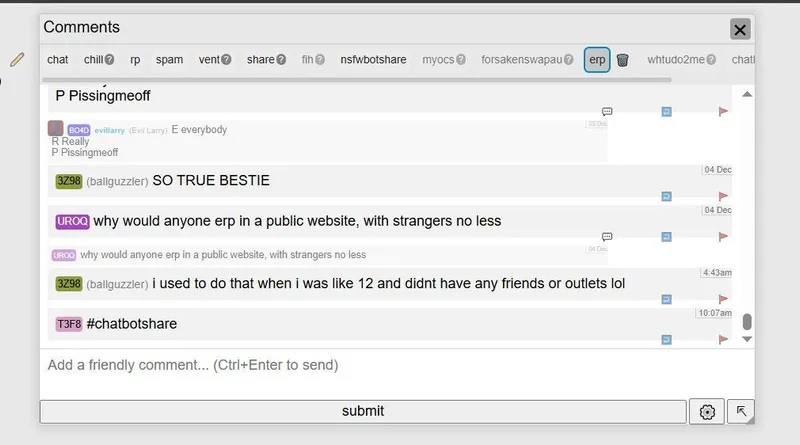
Task: Reply to the SO TRUE BESTIE comment
Action: pos(666,197)
